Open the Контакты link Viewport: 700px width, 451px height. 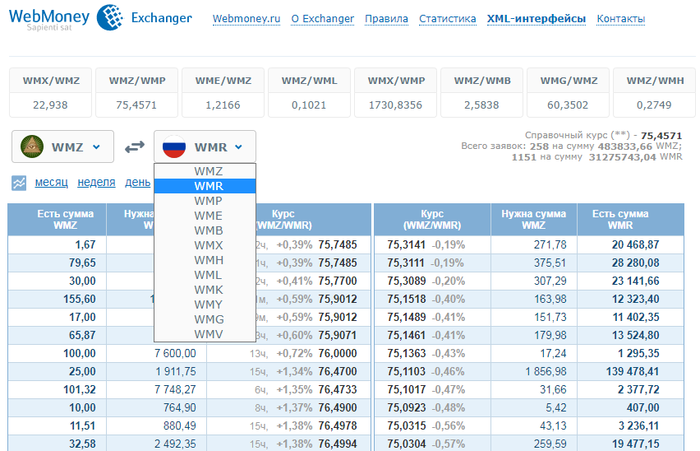pyautogui.click(x=621, y=19)
